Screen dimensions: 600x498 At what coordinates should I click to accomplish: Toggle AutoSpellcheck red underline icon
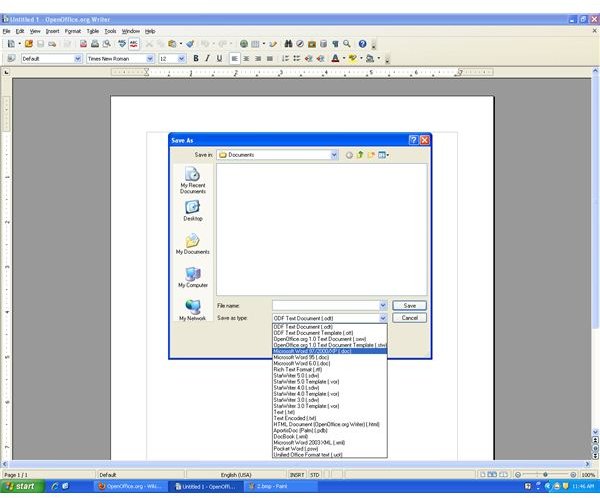pos(134,44)
